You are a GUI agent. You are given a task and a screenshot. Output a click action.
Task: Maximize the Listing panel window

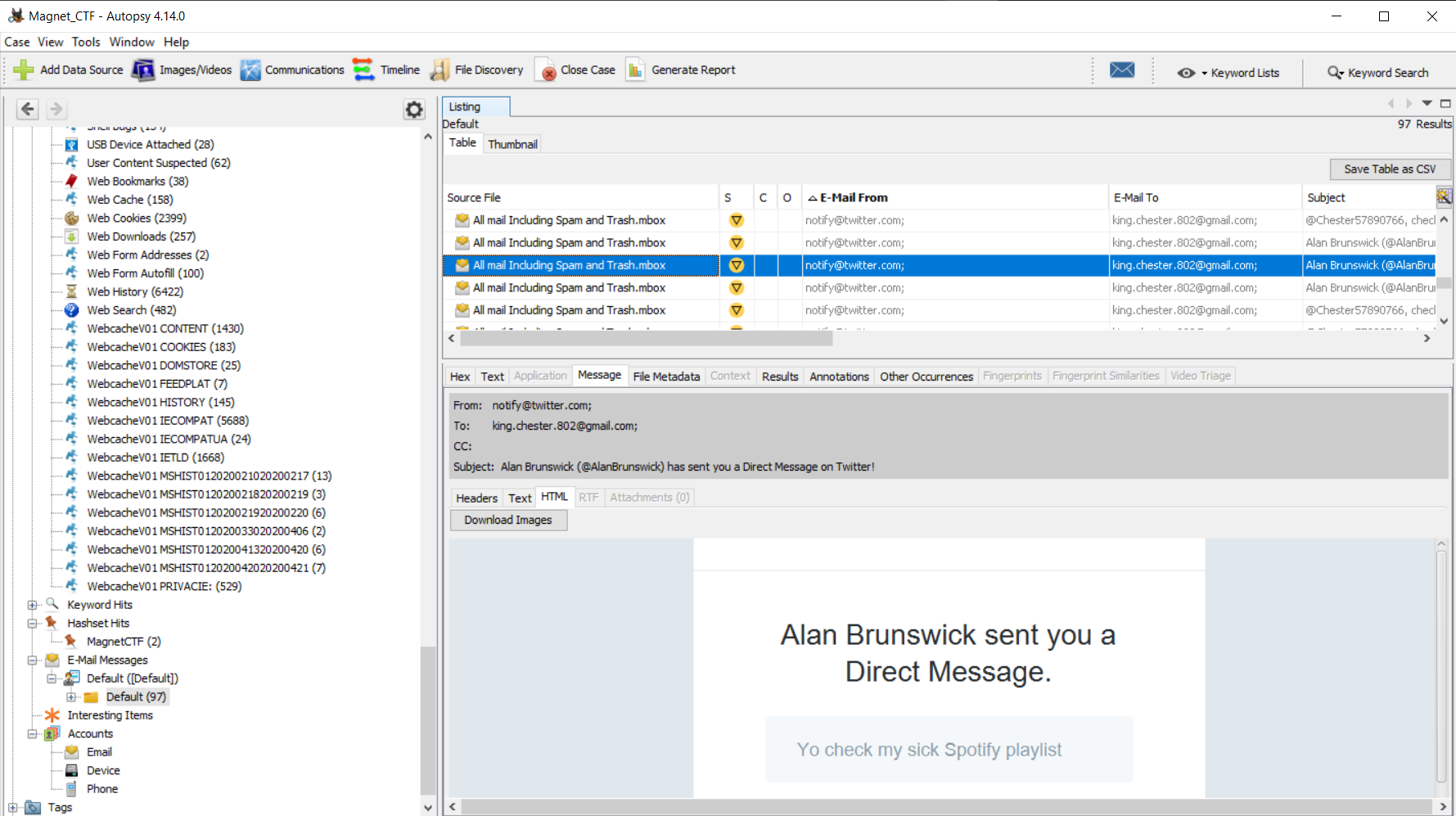tap(1445, 103)
